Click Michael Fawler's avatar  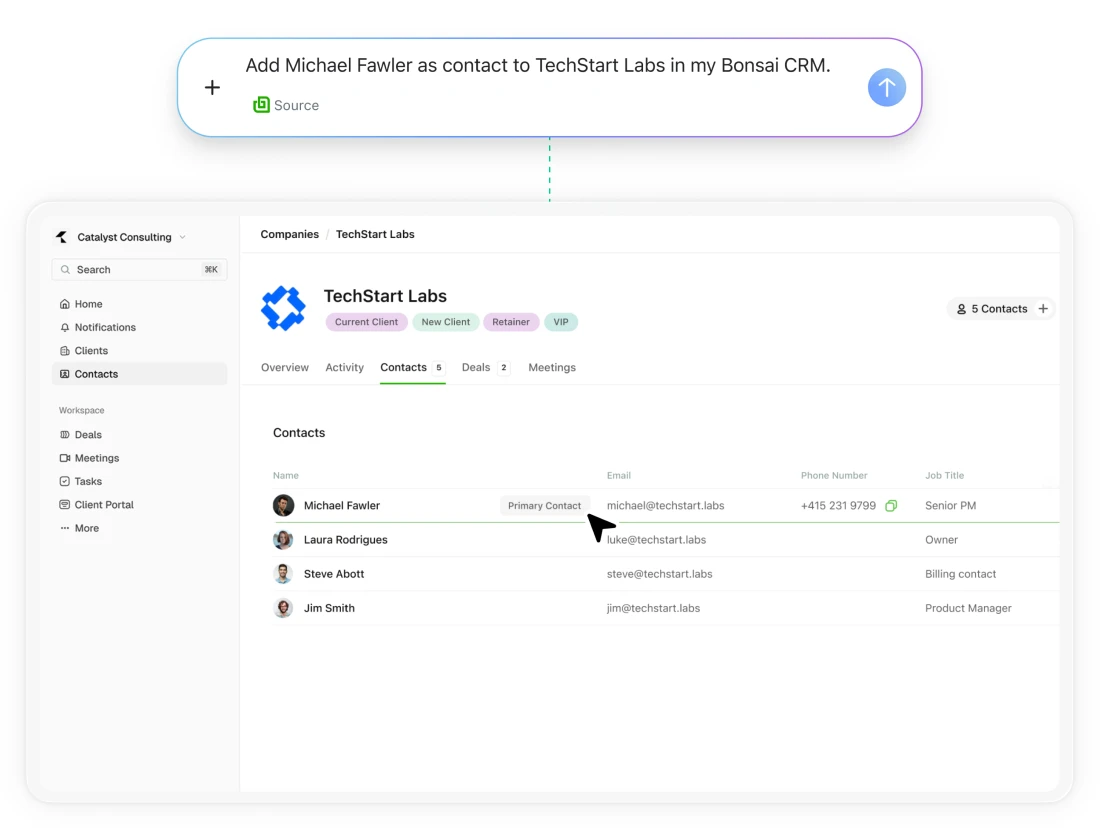[284, 506]
